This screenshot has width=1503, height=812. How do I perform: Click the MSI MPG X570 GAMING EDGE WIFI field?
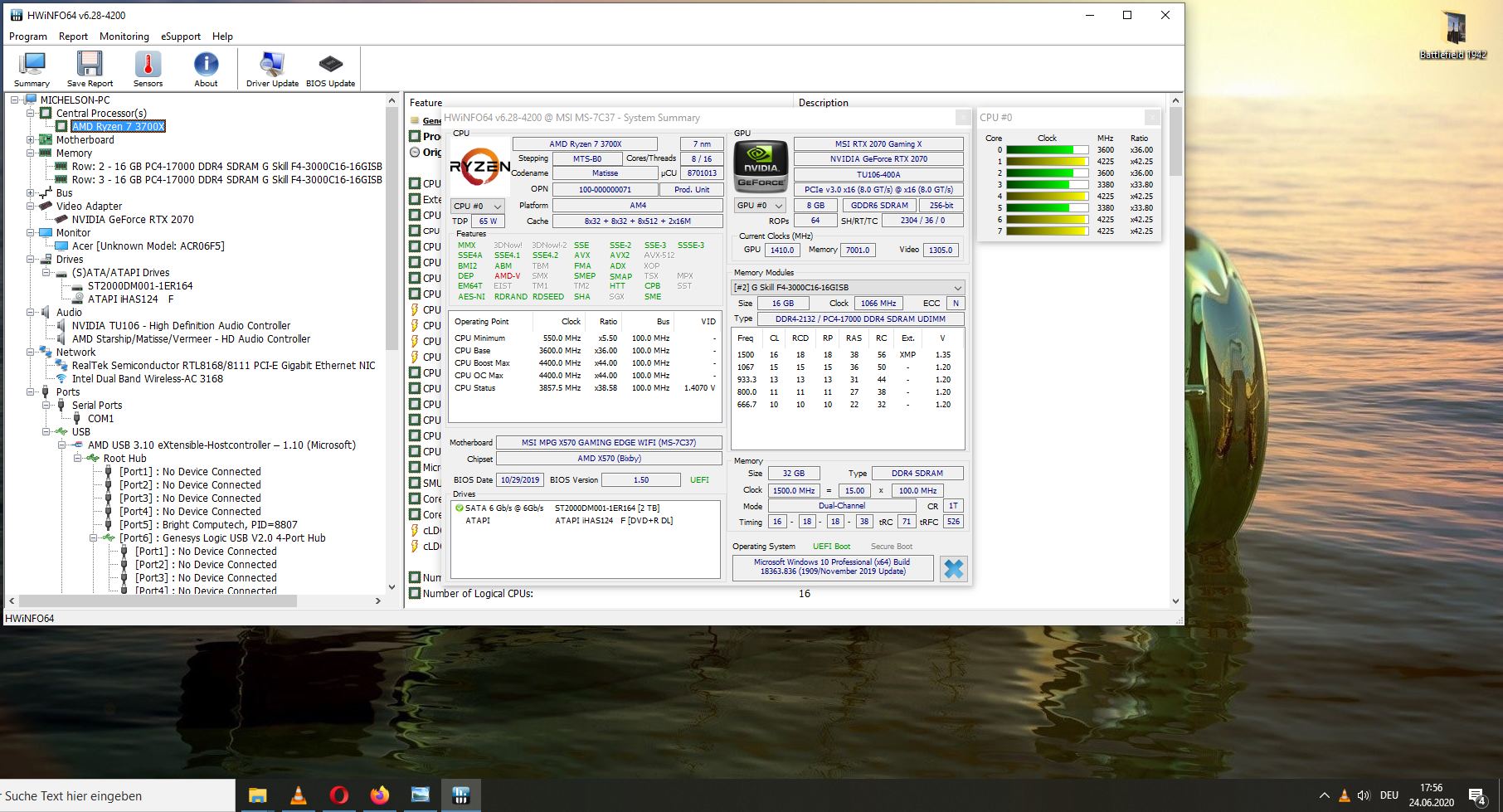click(609, 443)
